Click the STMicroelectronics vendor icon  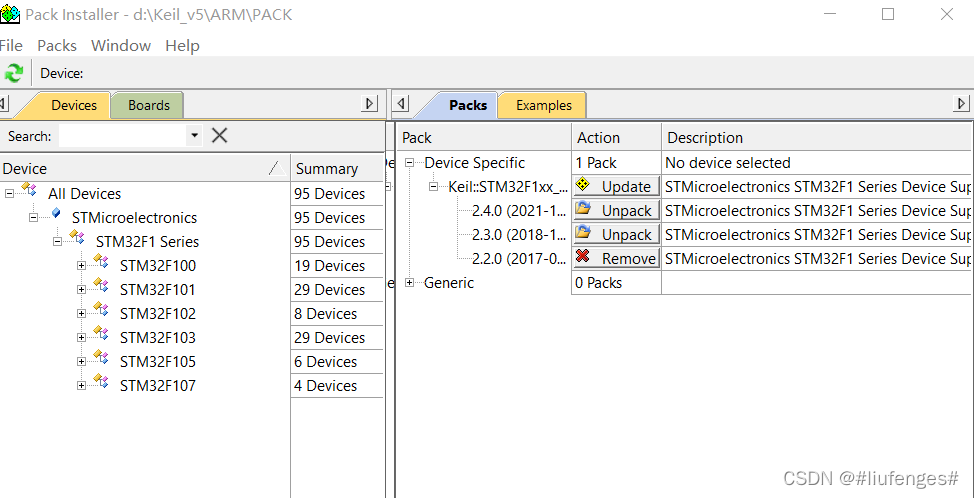coord(56,214)
